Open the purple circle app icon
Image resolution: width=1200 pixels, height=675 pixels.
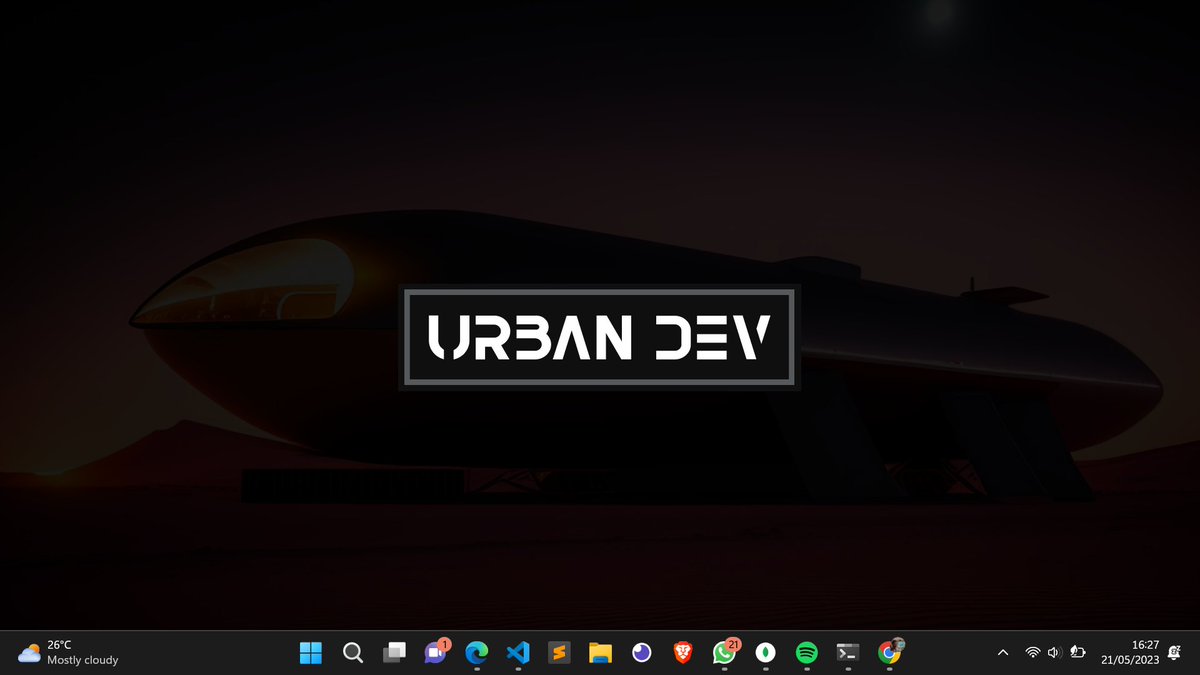641,653
